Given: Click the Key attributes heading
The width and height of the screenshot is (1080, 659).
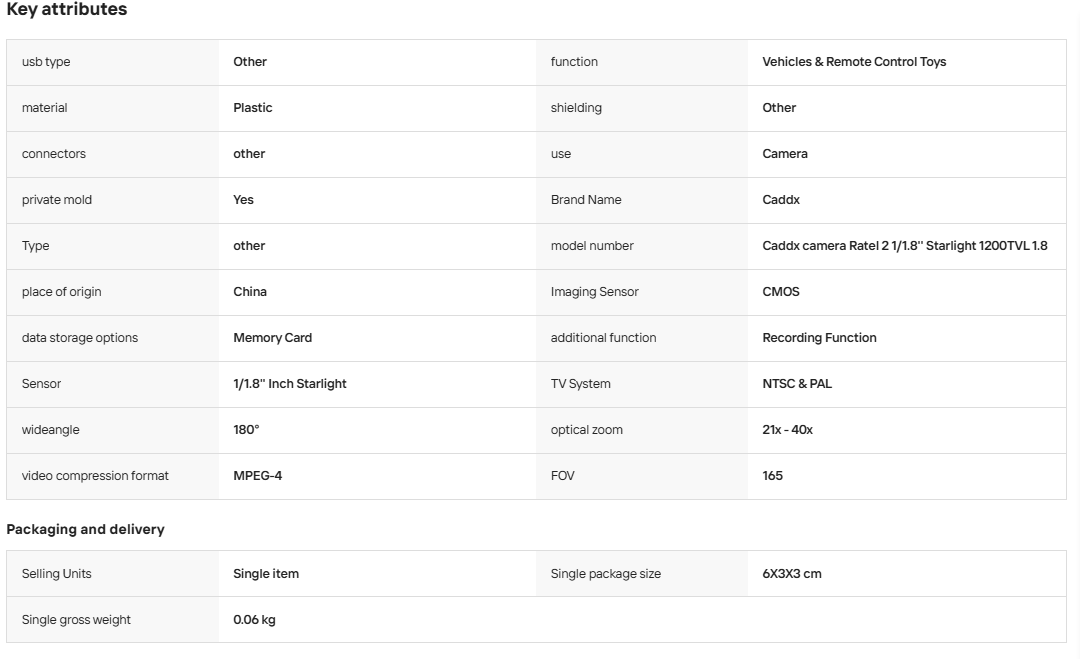Looking at the screenshot, I should click(x=67, y=10).
